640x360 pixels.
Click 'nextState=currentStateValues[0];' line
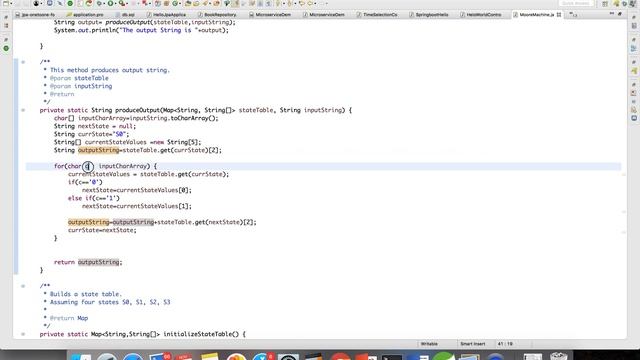[137, 190]
